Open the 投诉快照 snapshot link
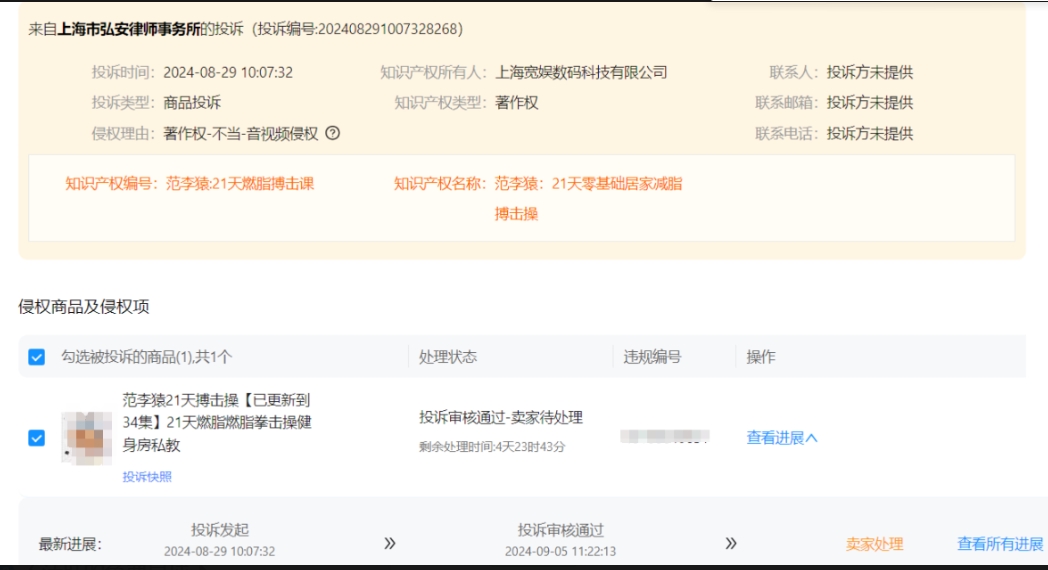 (147, 477)
